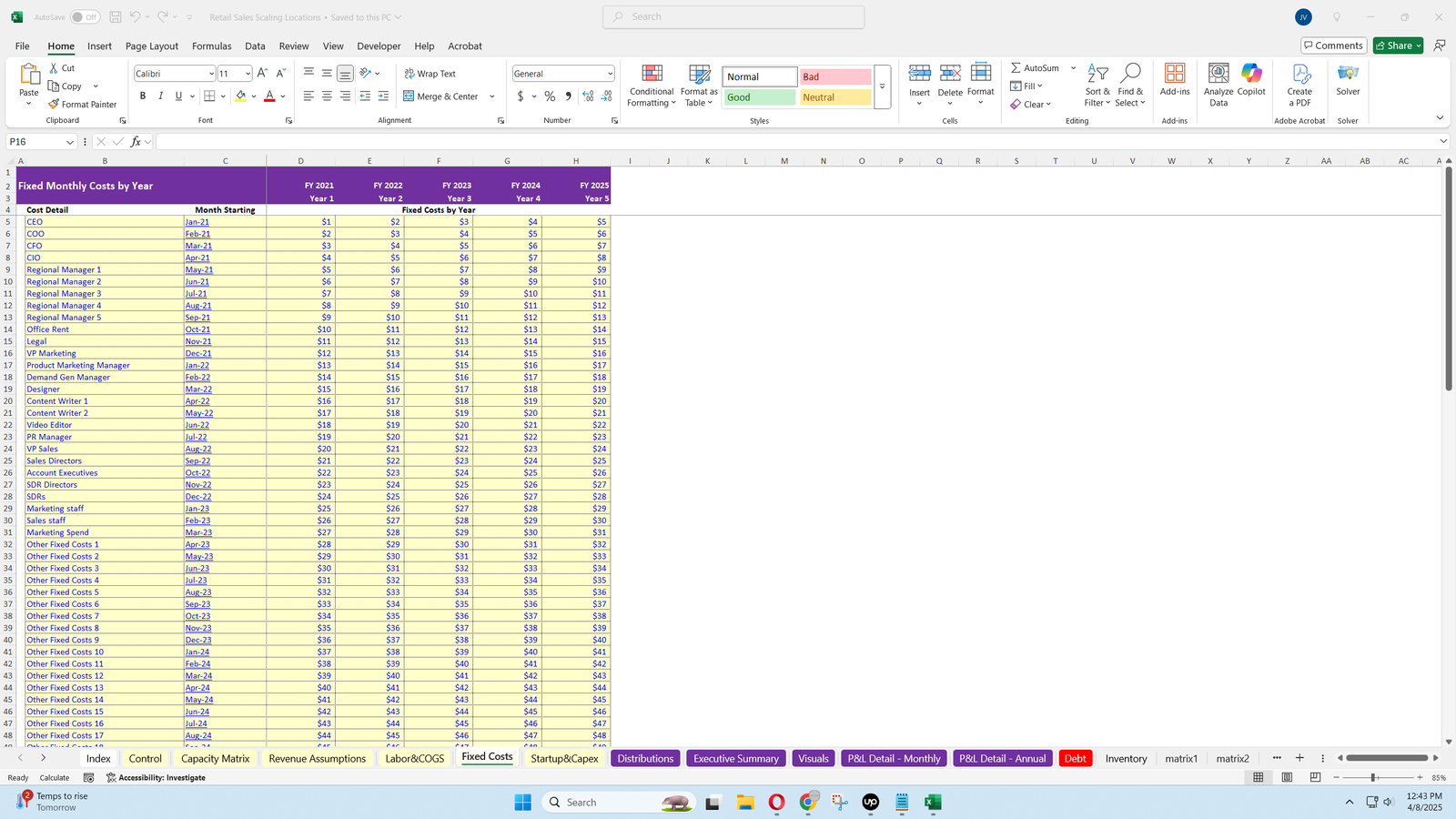Open the Formulas ribbon tab
This screenshot has width=1456, height=819.
click(x=211, y=46)
